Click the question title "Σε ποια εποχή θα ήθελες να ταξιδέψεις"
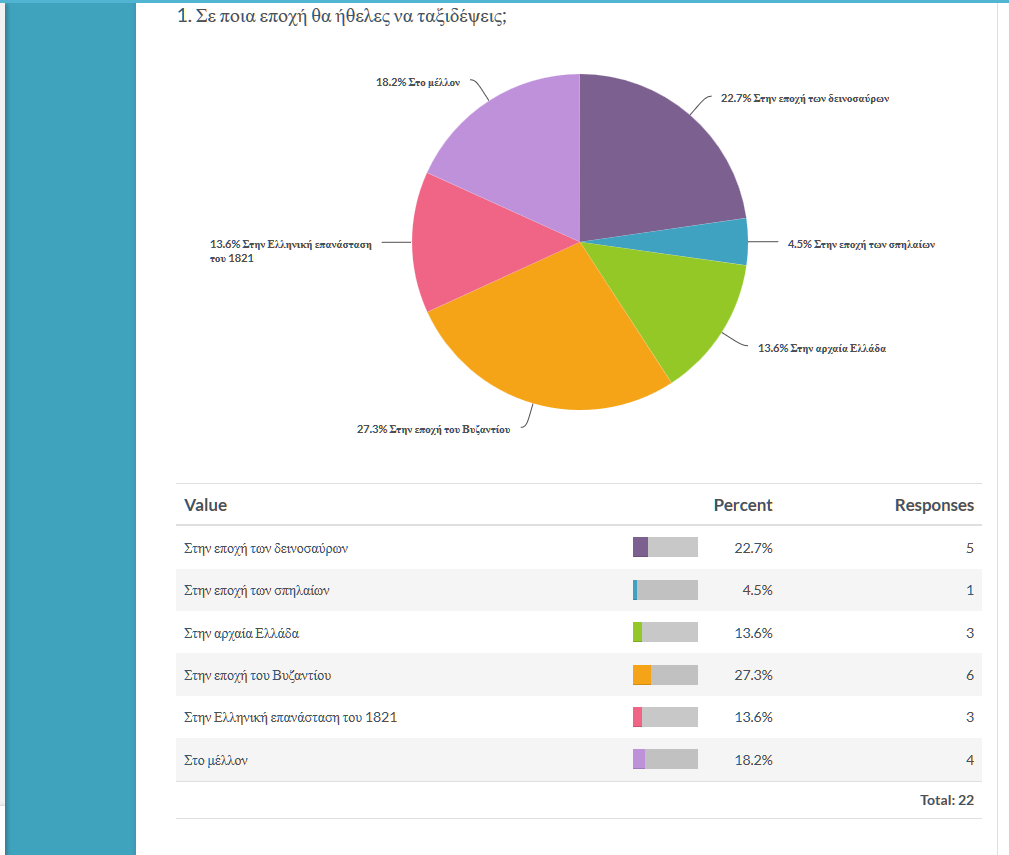Image resolution: width=1009 pixels, height=855 pixels. [341, 17]
